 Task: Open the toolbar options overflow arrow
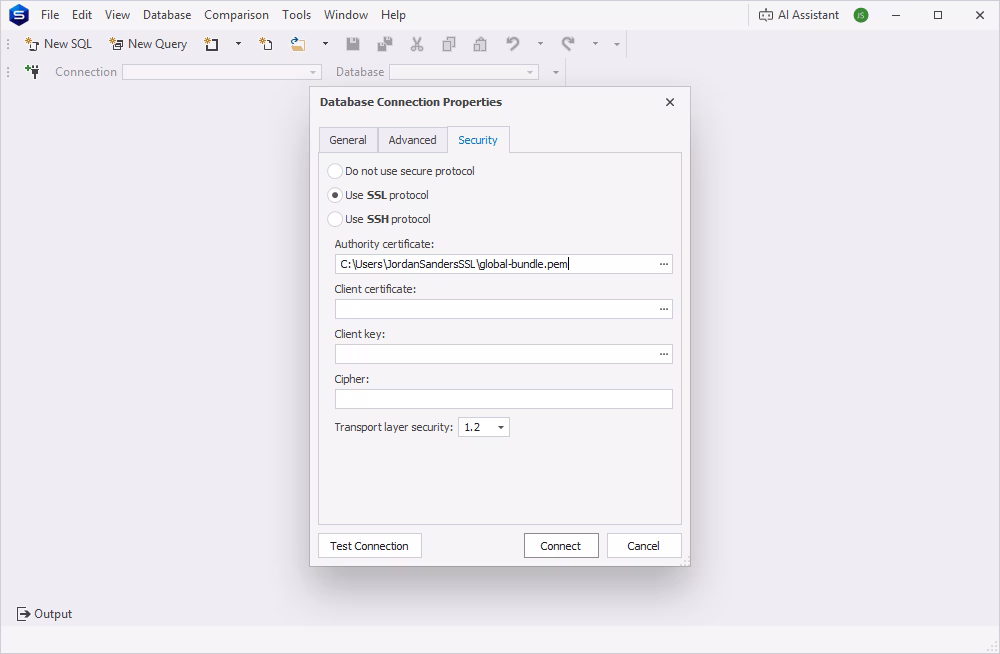(617, 44)
